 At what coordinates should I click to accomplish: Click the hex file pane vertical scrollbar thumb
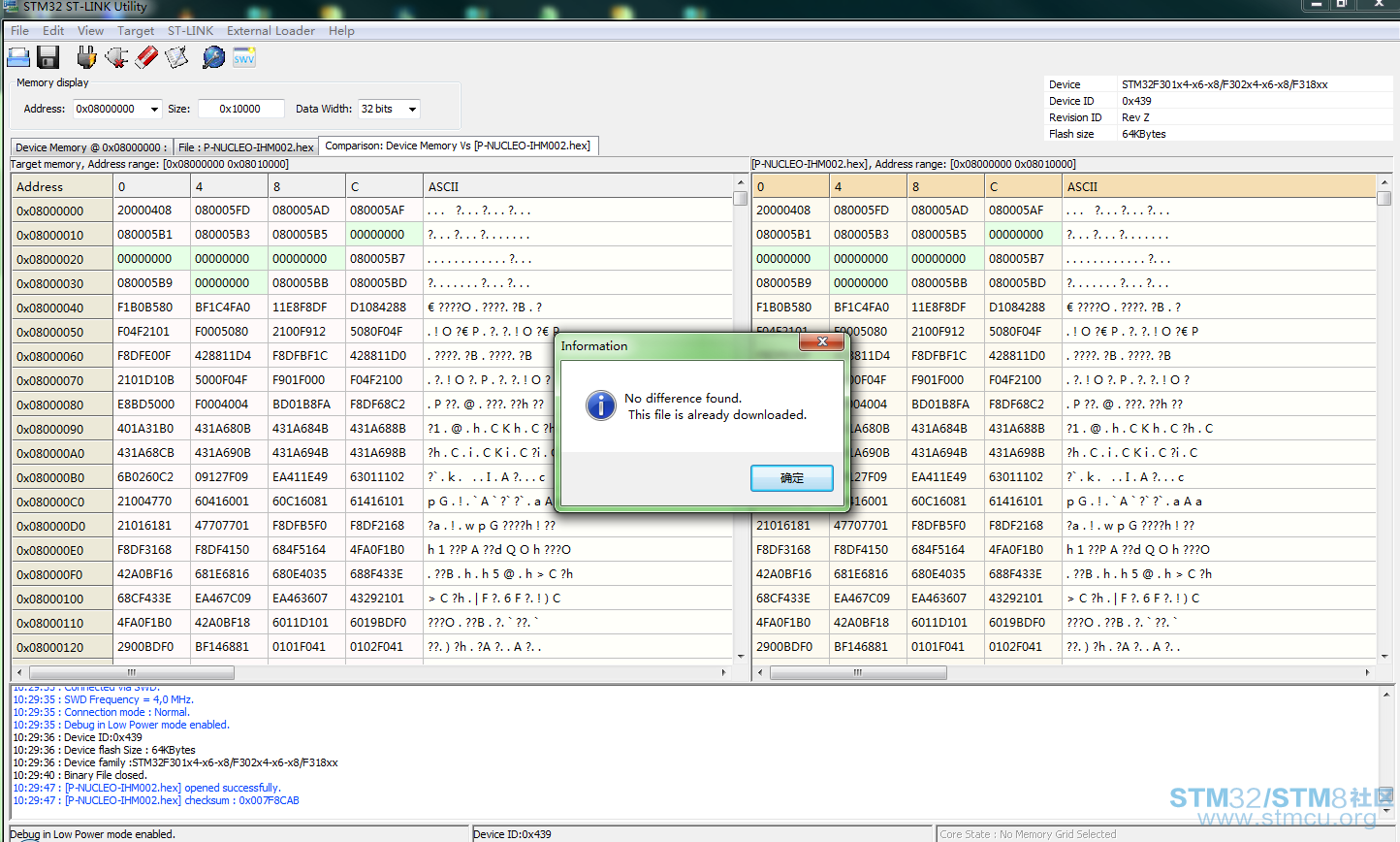1384,198
